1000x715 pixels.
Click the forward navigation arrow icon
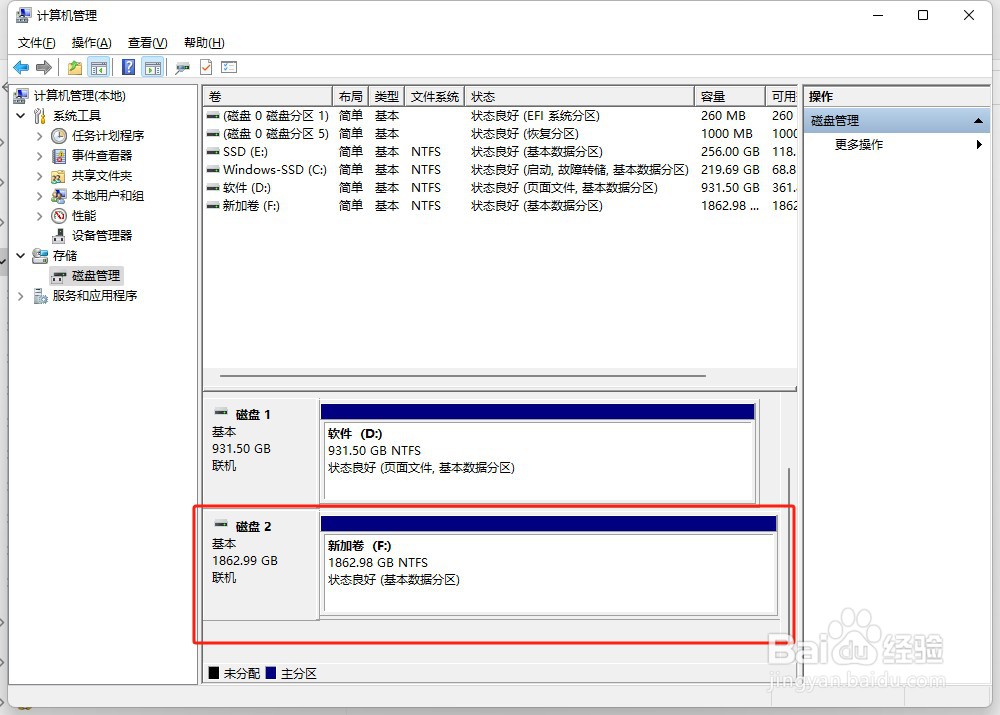point(44,67)
